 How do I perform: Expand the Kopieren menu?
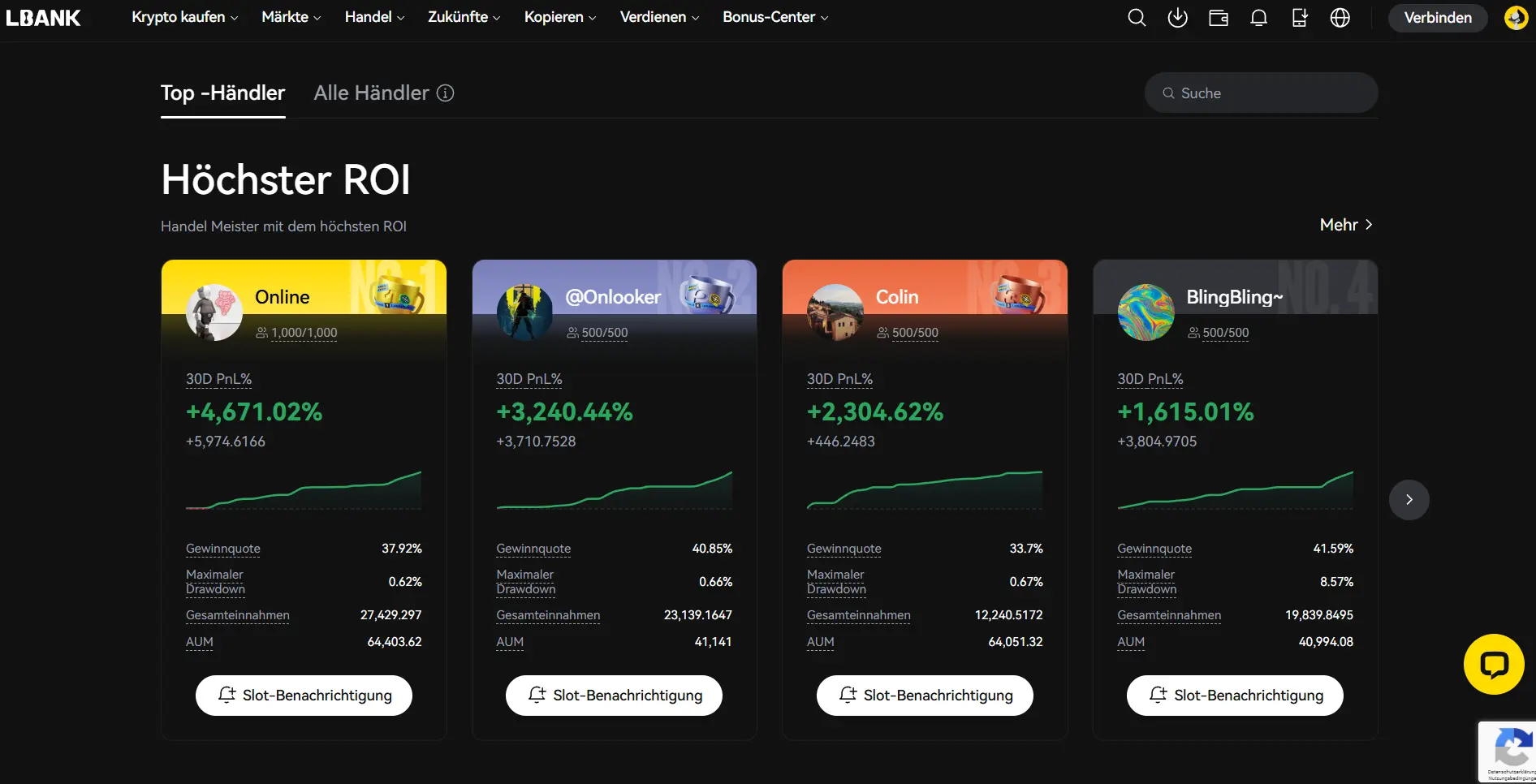coord(560,17)
